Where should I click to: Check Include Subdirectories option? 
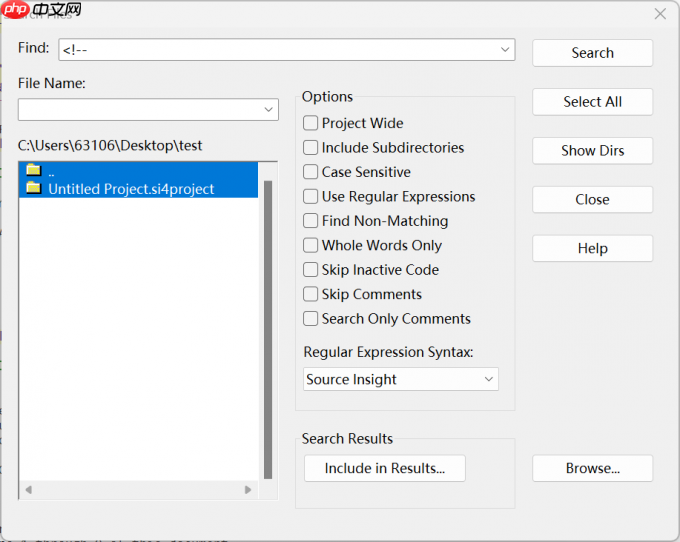tap(311, 148)
